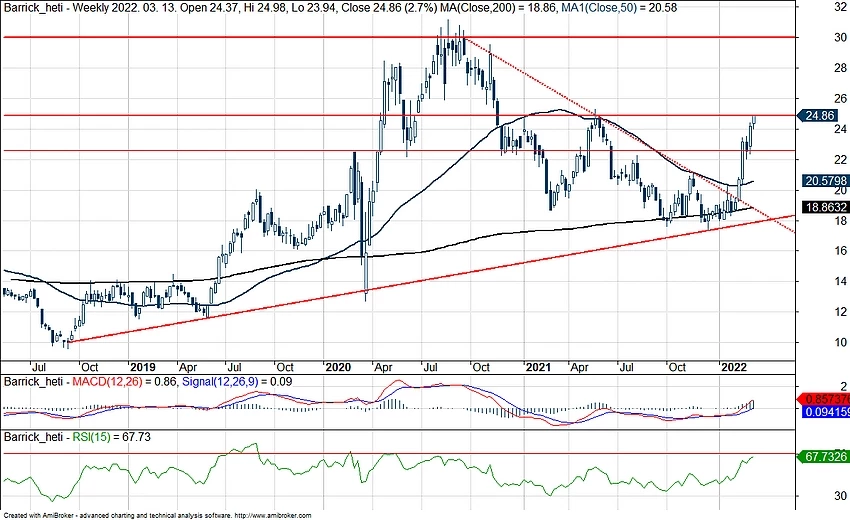Click the price axis label 28

click(x=840, y=68)
